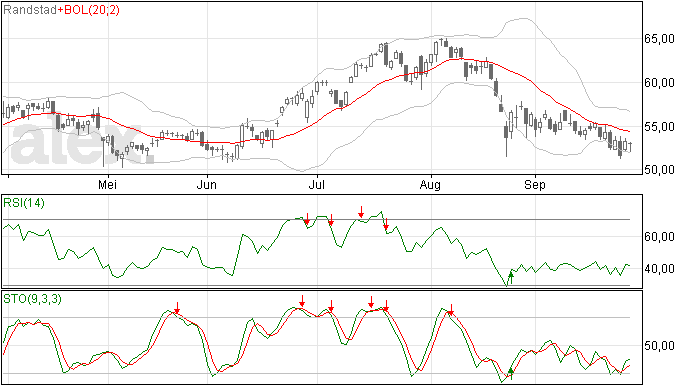Click the 50,00 price axis value in main chart
This screenshot has height=387, width=690.
659,170
